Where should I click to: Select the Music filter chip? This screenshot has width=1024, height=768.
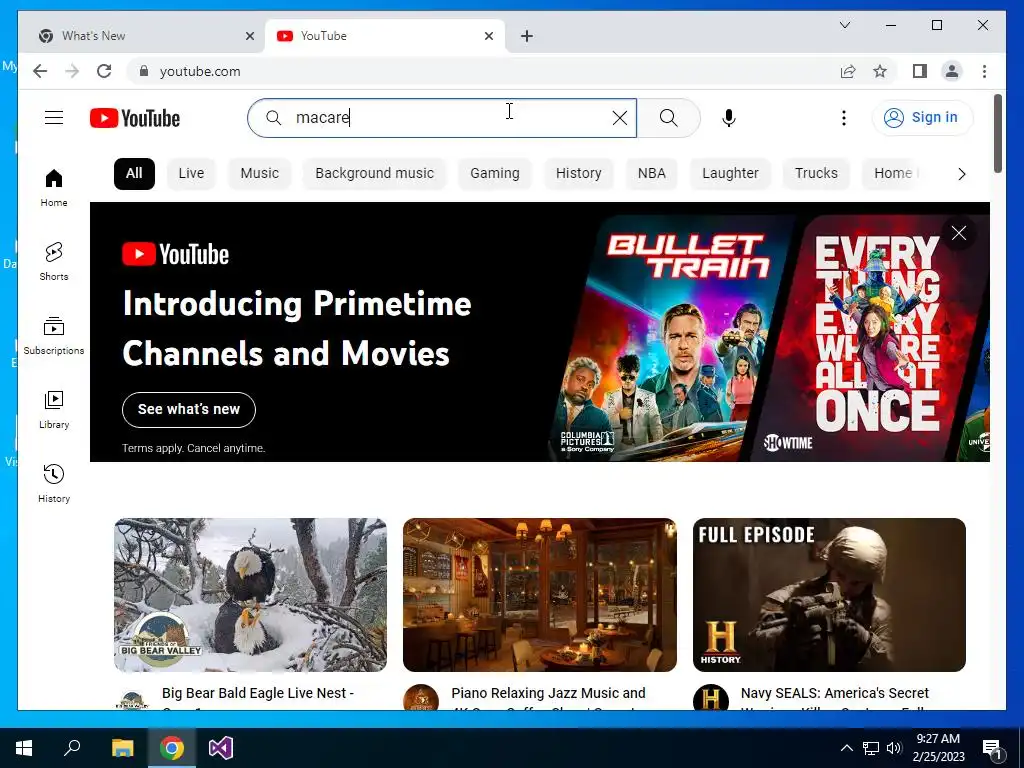pos(259,174)
